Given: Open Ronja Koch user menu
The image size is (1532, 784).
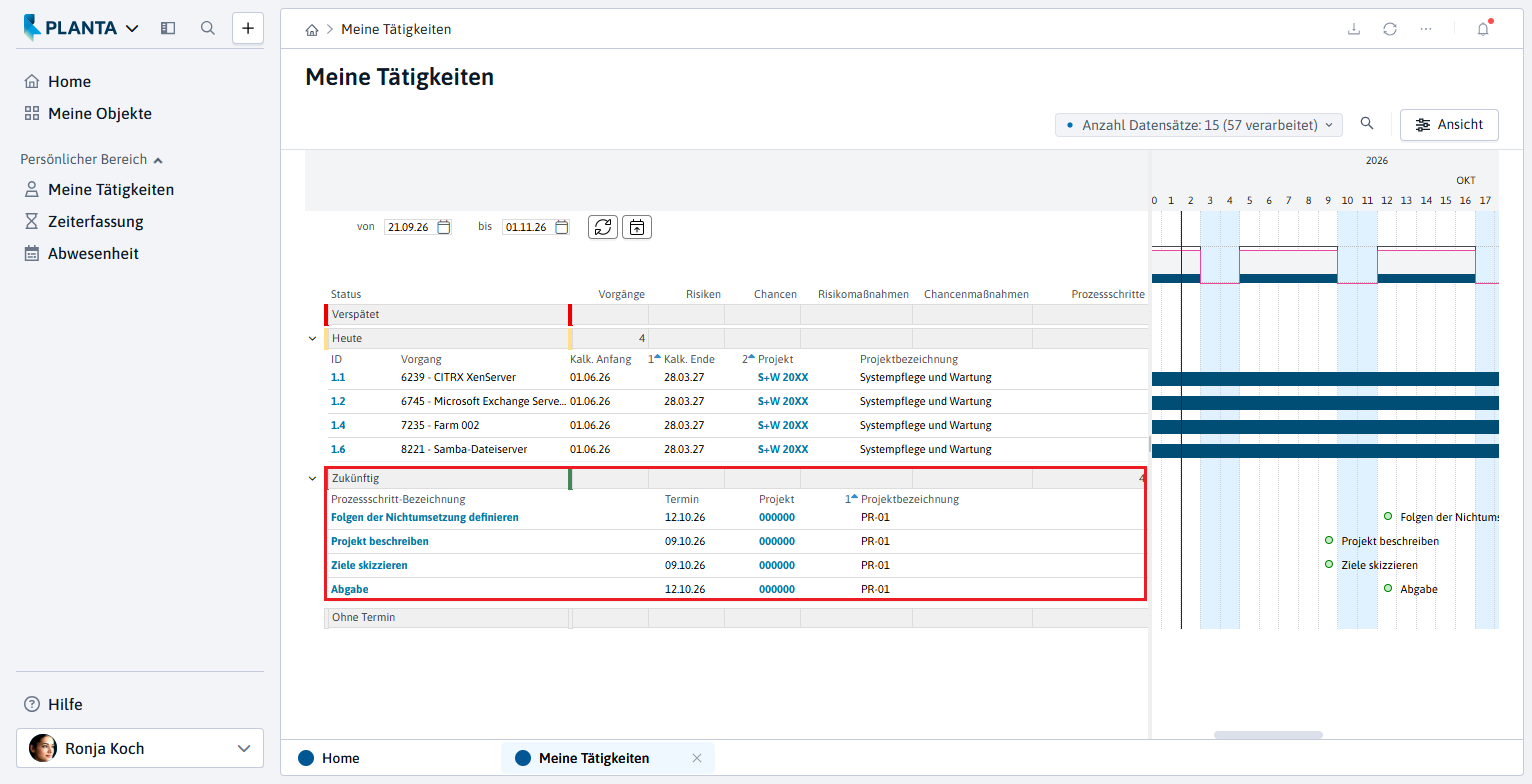Looking at the screenshot, I should click(140, 748).
